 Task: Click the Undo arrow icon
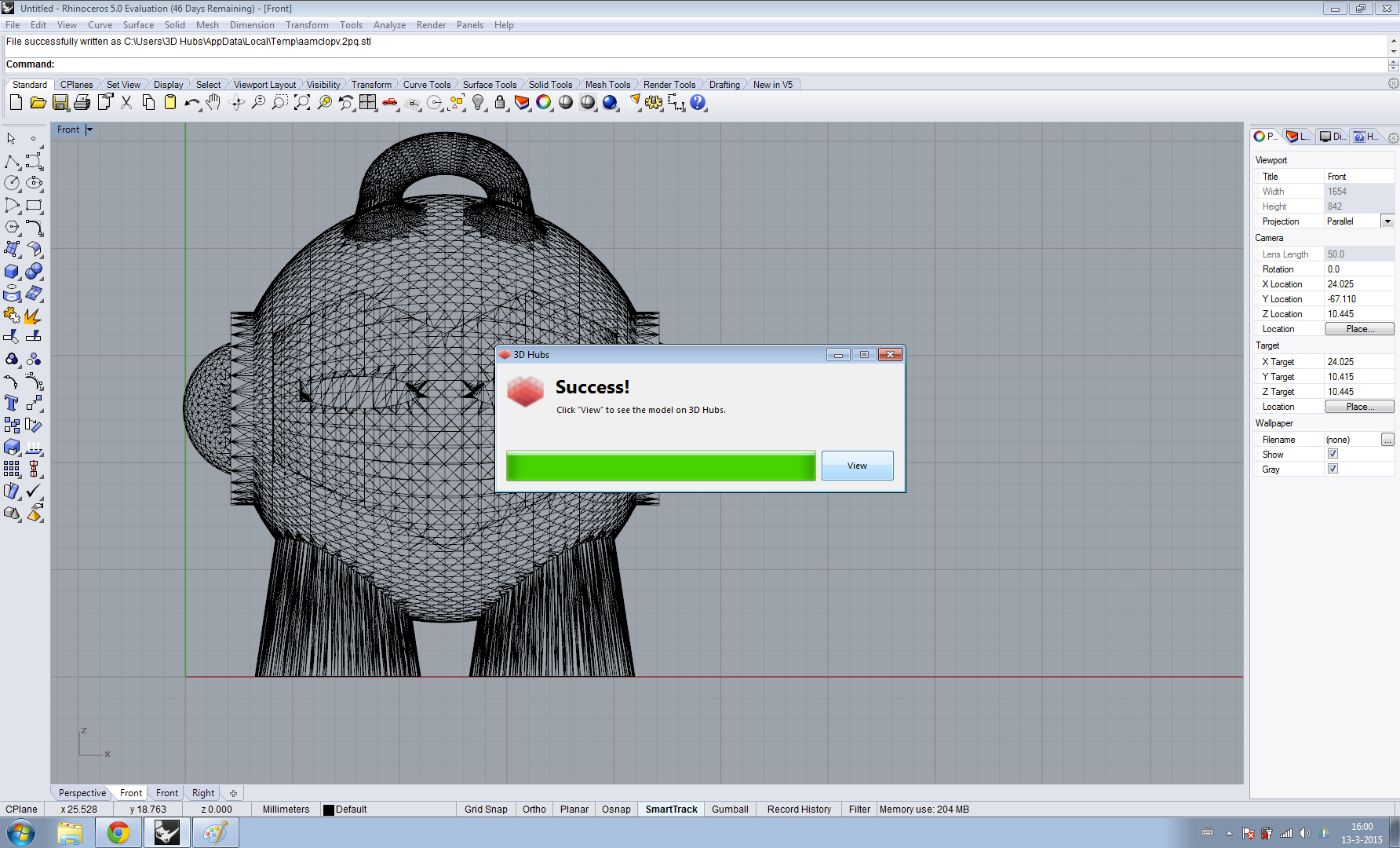click(191, 103)
